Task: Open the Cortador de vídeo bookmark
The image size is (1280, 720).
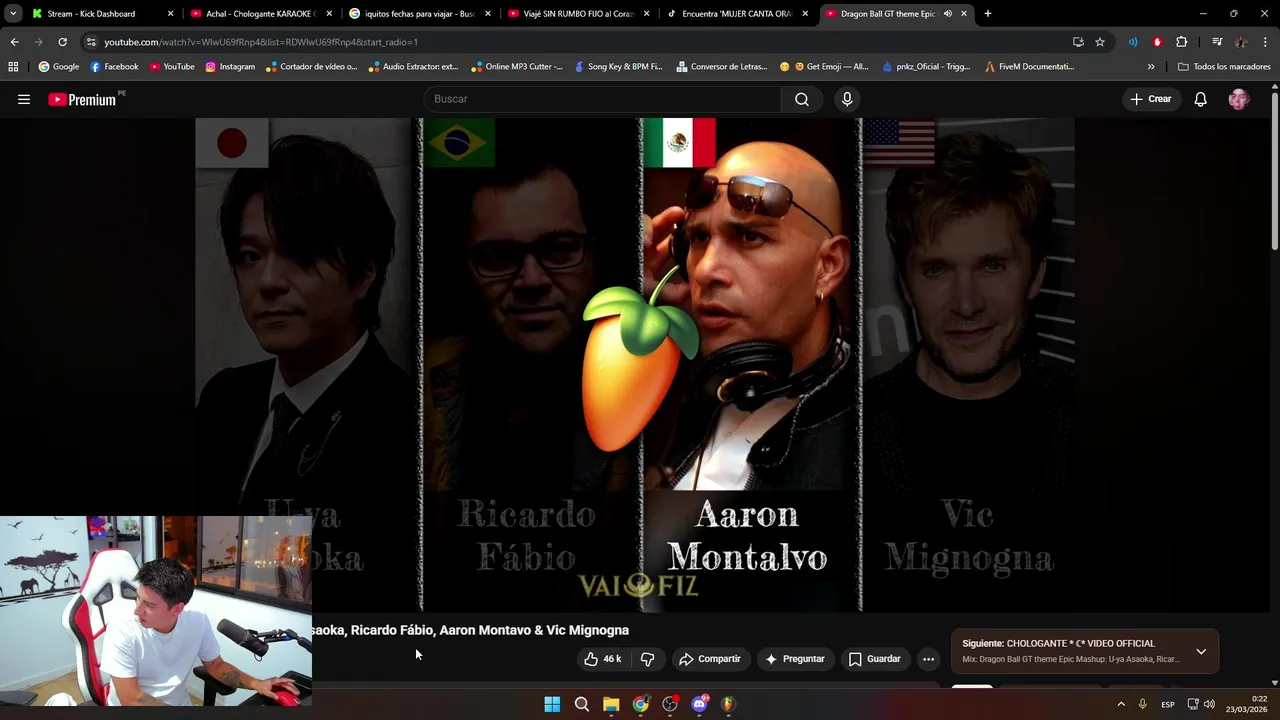Action: click(311, 67)
